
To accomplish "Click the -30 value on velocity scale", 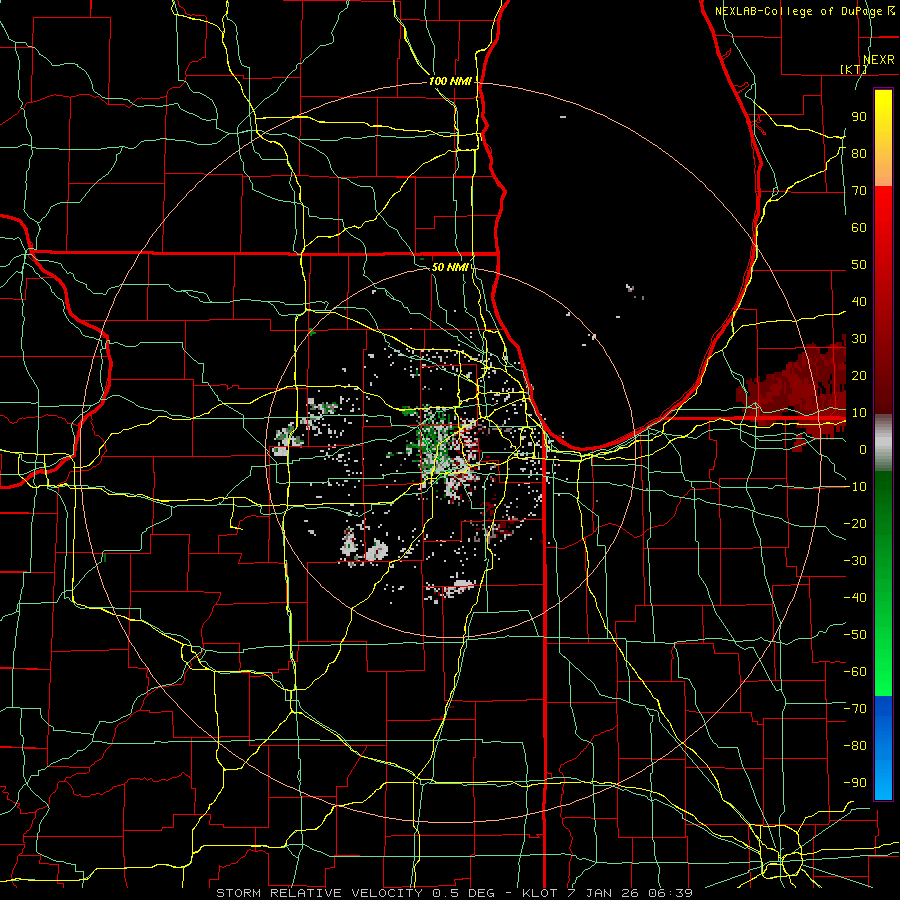I will click(x=855, y=561).
